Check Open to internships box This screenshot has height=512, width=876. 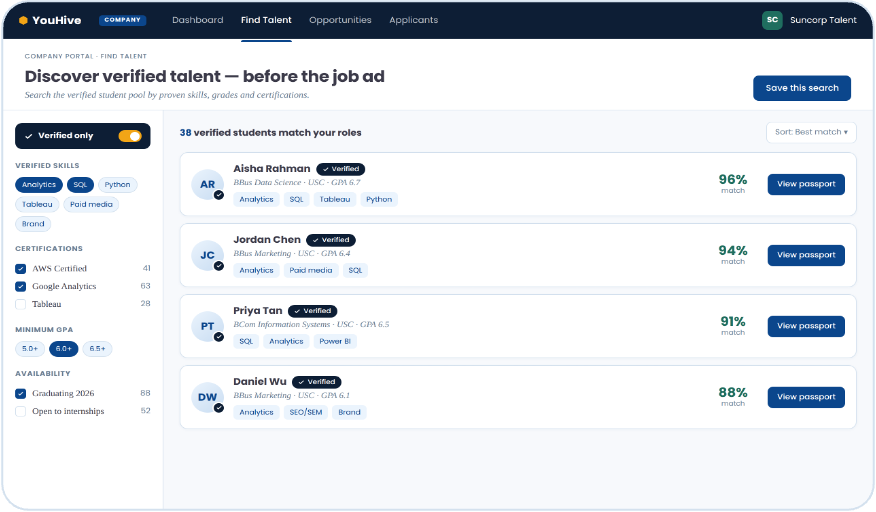(x=21, y=411)
